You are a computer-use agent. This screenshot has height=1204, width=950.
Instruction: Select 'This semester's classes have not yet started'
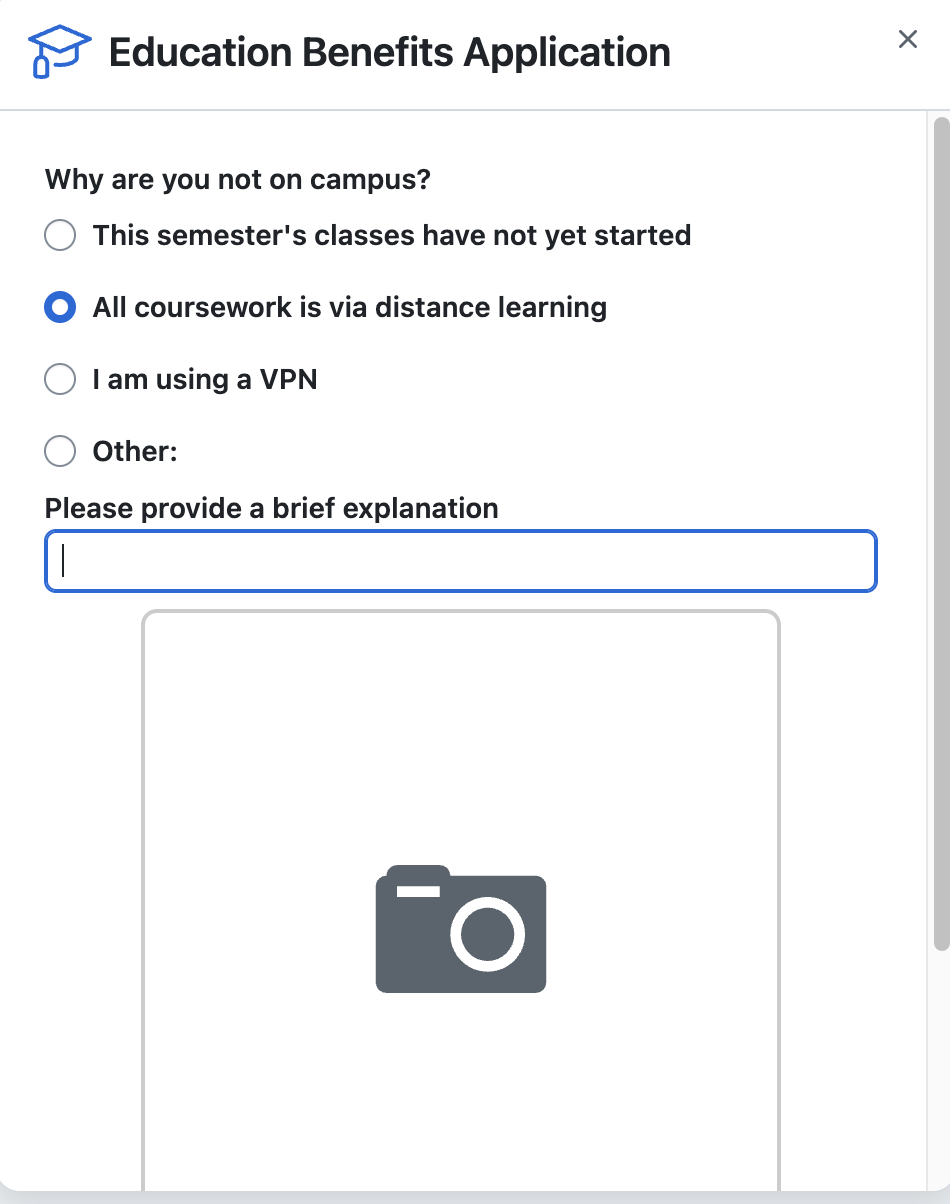[60, 235]
